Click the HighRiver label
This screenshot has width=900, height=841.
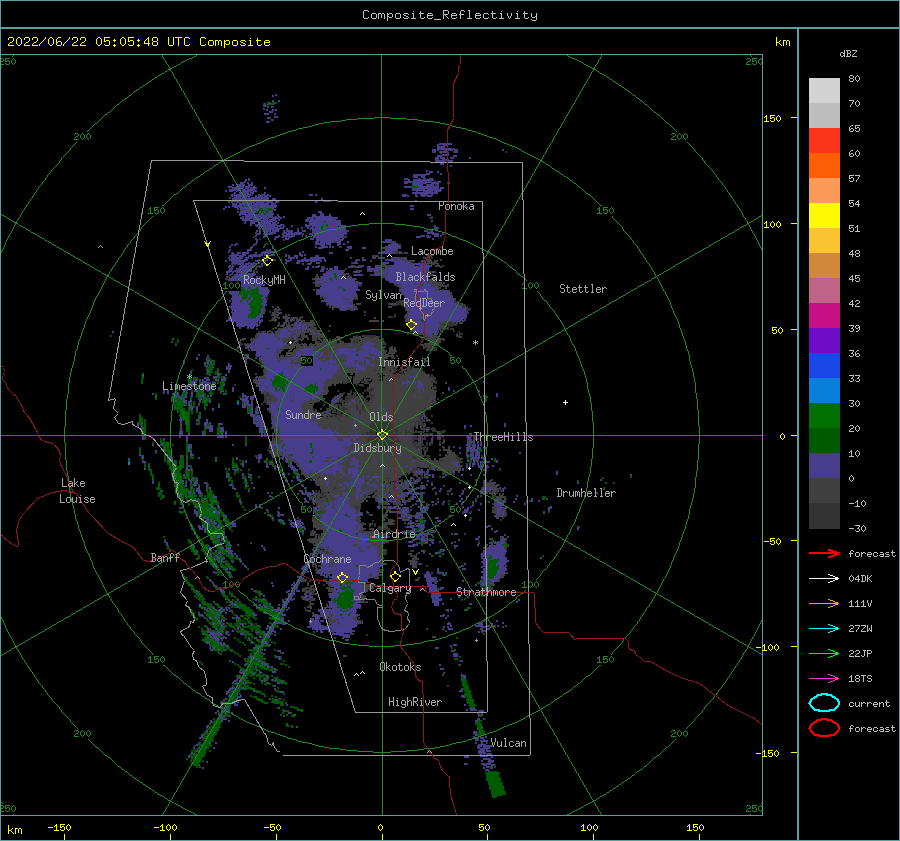[x=415, y=702]
